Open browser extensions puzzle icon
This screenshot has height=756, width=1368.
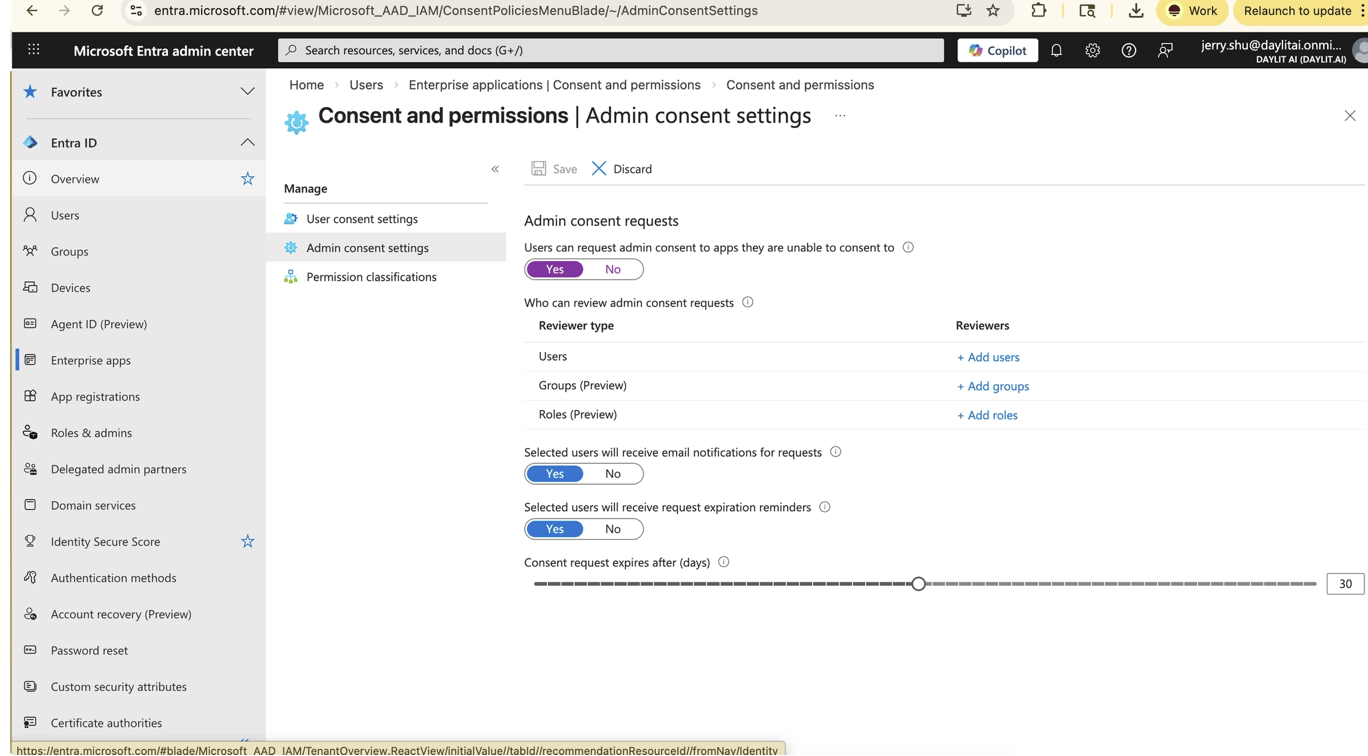(x=1039, y=11)
